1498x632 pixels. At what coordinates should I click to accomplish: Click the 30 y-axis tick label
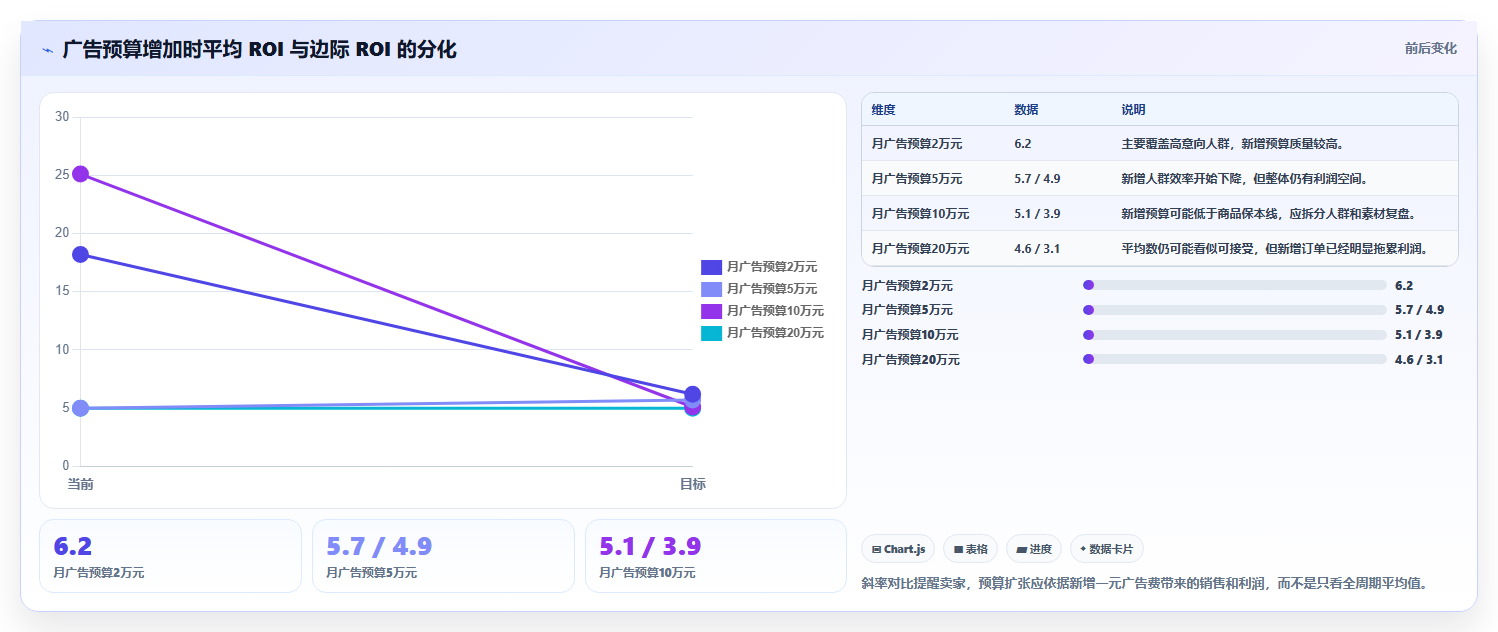point(62,117)
